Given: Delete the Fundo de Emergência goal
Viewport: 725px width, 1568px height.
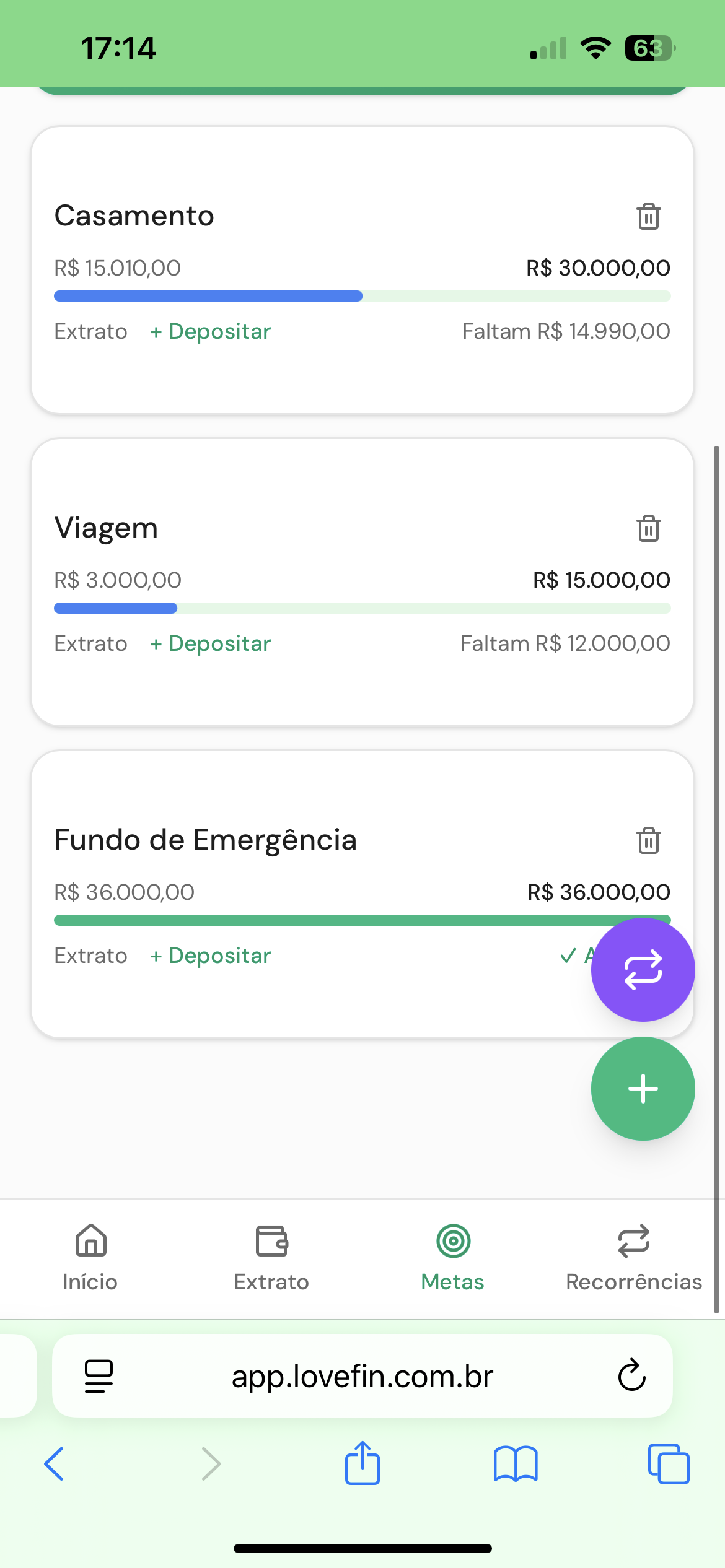Looking at the screenshot, I should (648, 840).
